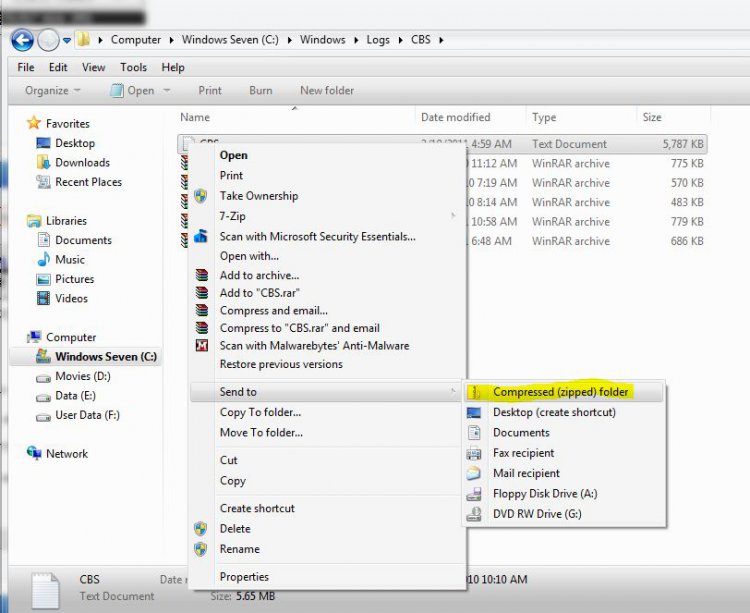
Task: Click the Forward navigation arrow button
Action: [x=48, y=40]
